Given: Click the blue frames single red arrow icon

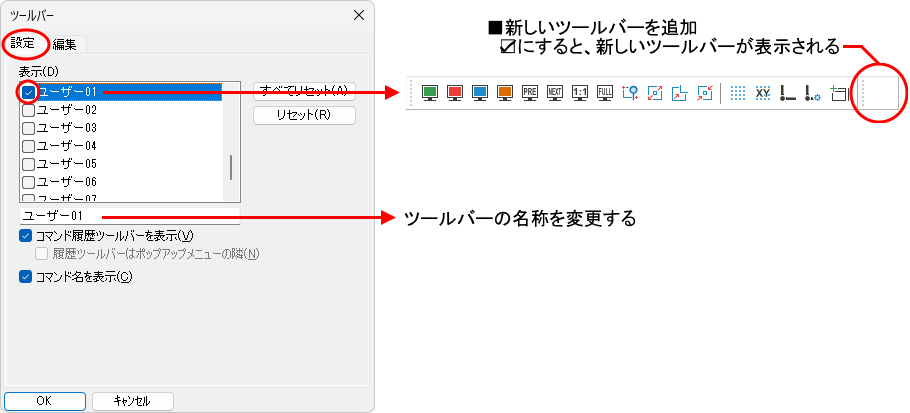Looking at the screenshot, I should click(680, 93).
